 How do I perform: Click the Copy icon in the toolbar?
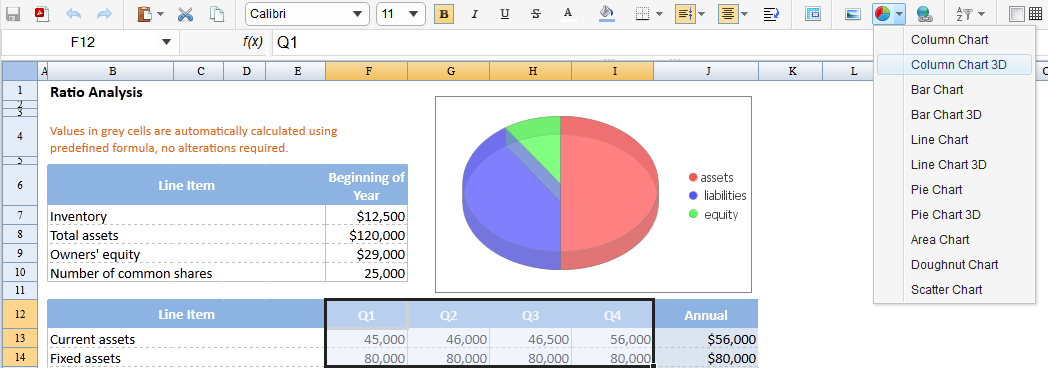click(217, 13)
